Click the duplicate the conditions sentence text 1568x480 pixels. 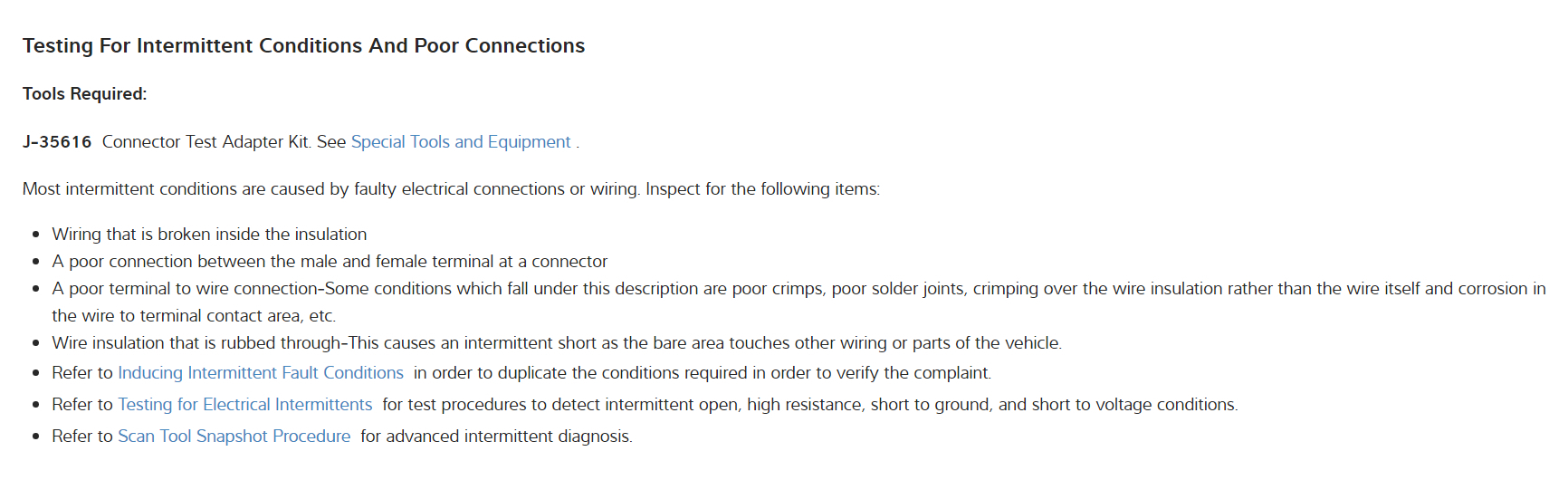702,373
